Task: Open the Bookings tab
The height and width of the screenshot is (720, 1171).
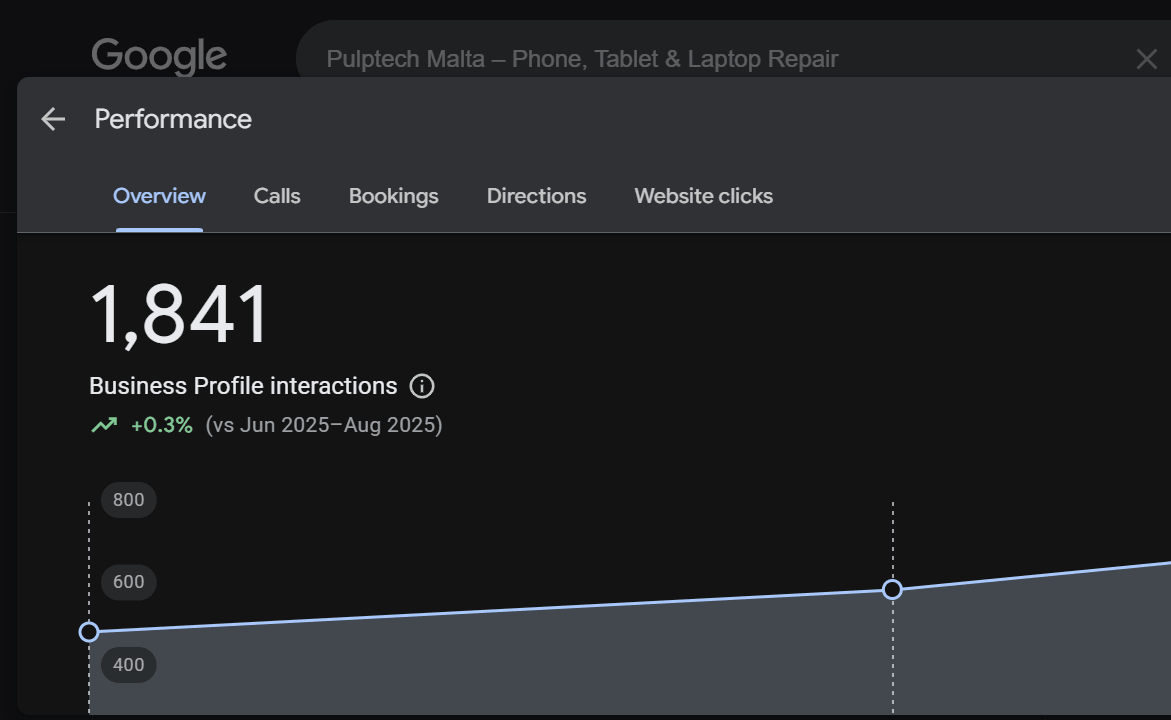Action: pos(394,196)
